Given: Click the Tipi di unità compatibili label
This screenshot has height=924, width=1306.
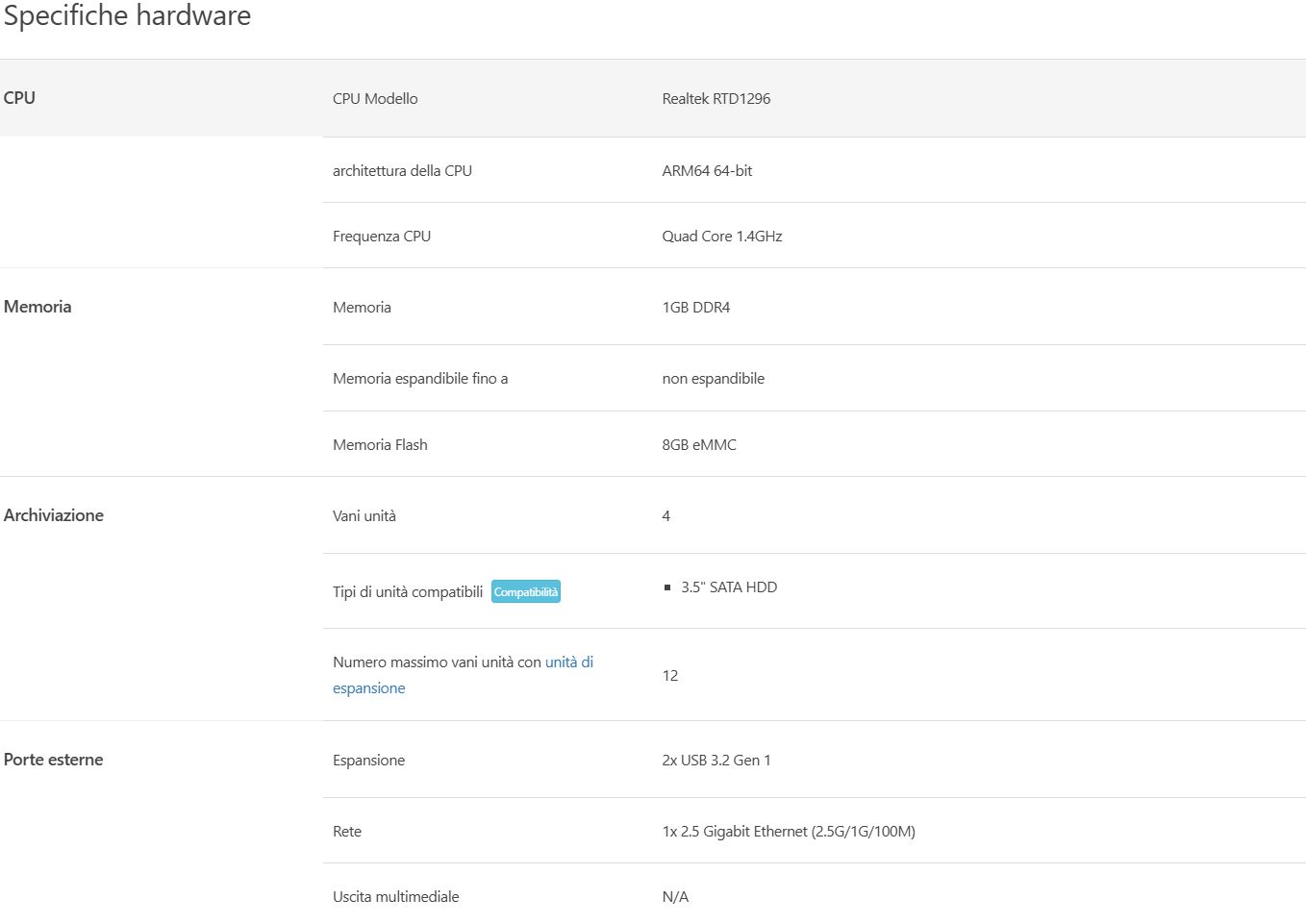Looking at the screenshot, I should click(x=408, y=592).
